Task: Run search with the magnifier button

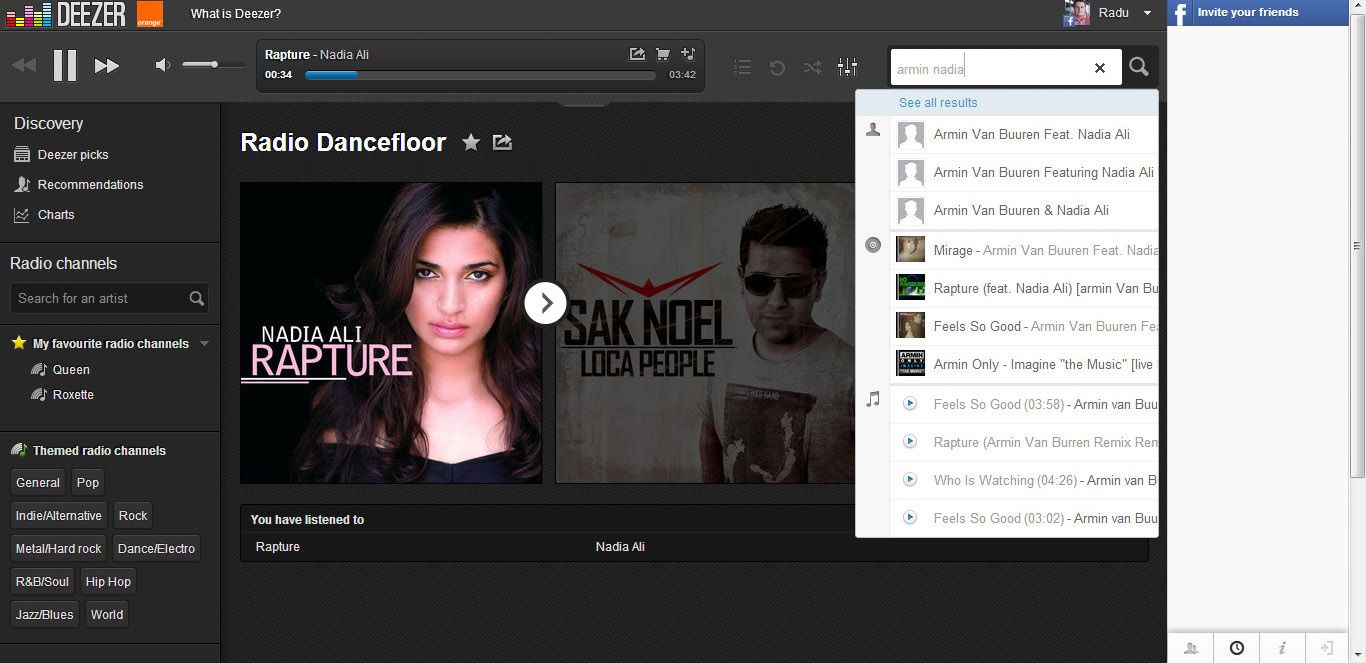Action: (x=1139, y=67)
